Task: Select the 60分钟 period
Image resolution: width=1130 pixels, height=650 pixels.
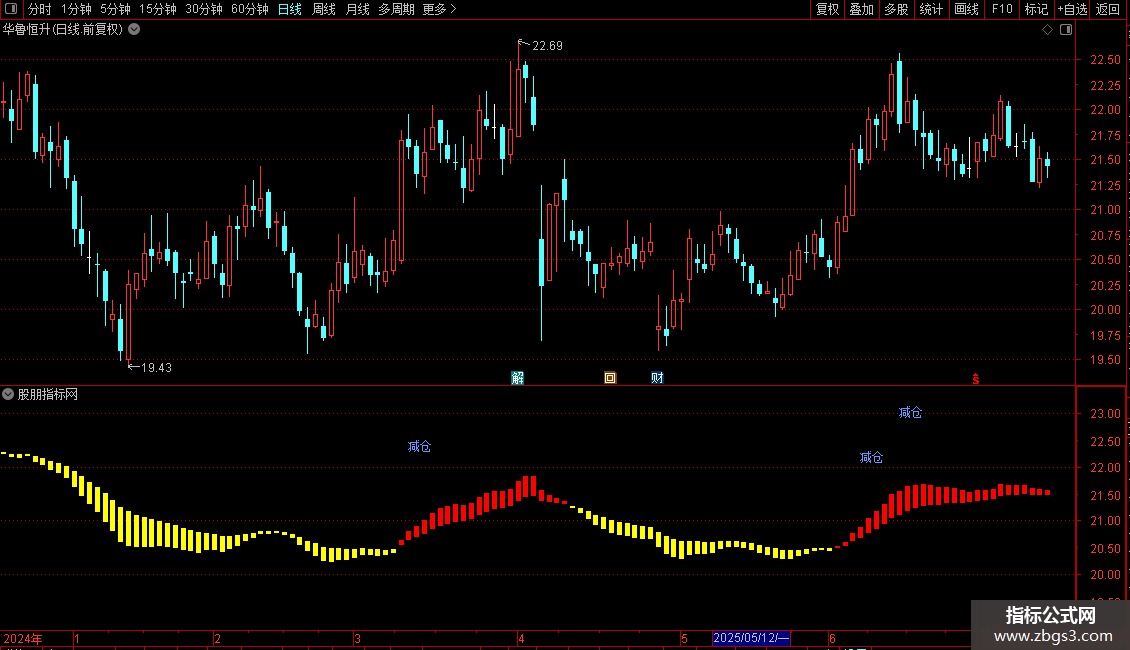Action: click(250, 9)
